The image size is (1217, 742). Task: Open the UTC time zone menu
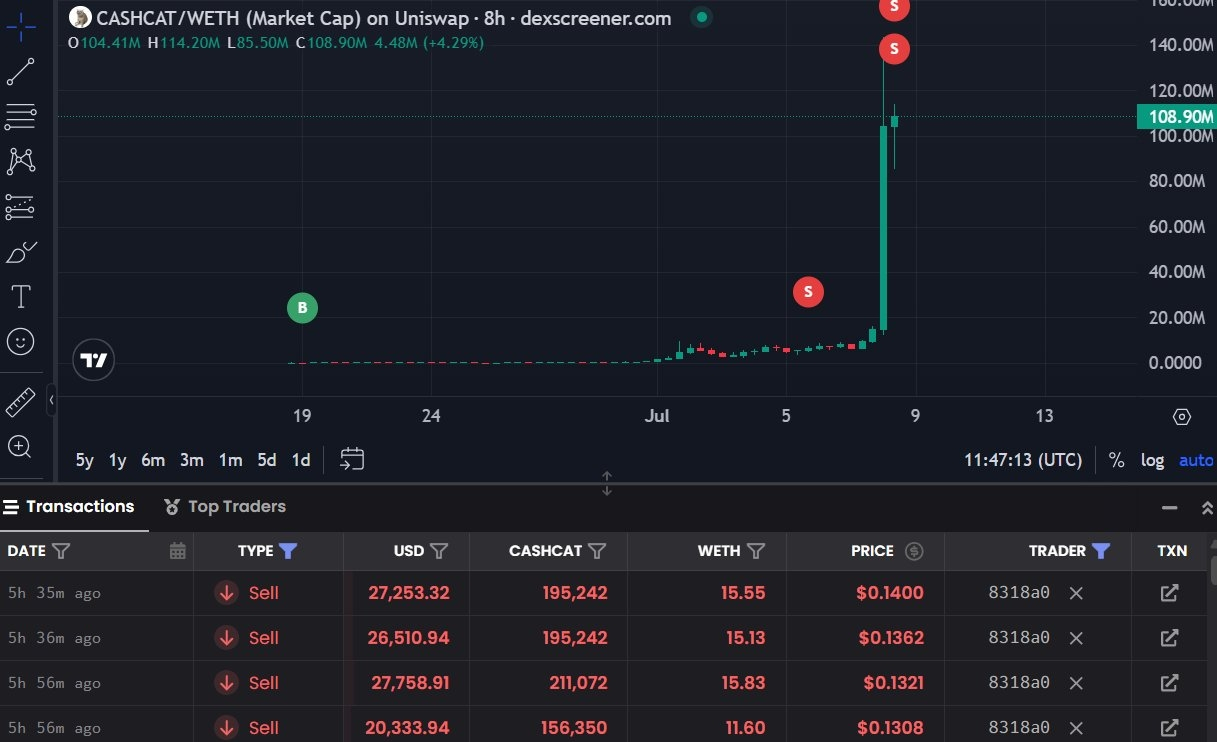[x=1023, y=461]
